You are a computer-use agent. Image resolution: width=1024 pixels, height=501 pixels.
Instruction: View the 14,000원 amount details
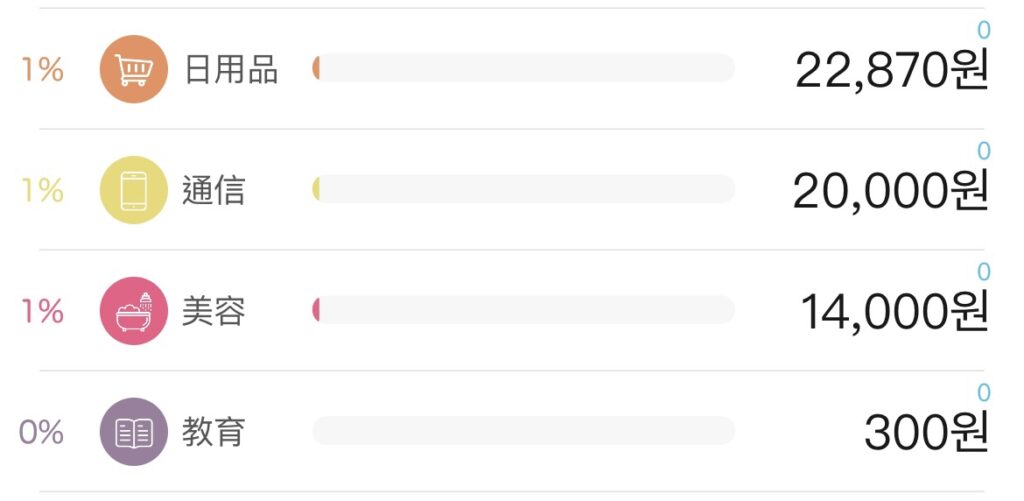pos(895,312)
